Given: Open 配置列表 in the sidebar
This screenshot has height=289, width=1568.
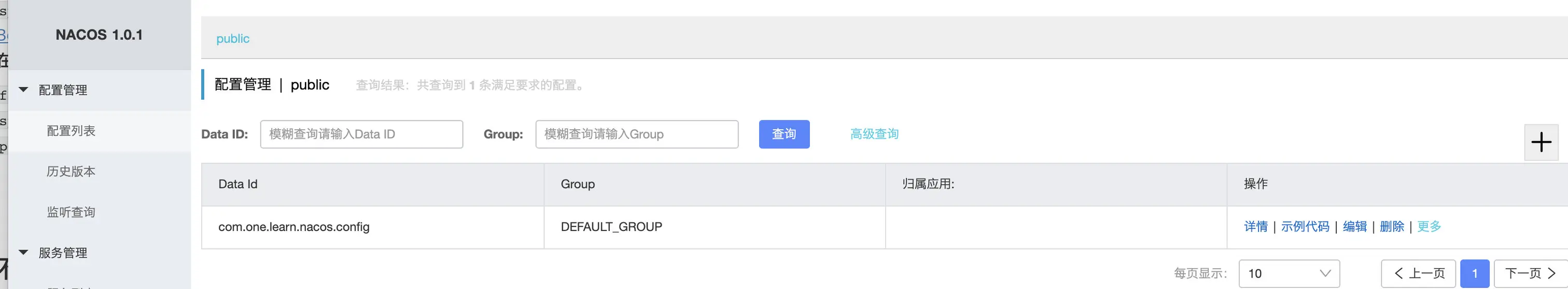Looking at the screenshot, I should pos(71,131).
